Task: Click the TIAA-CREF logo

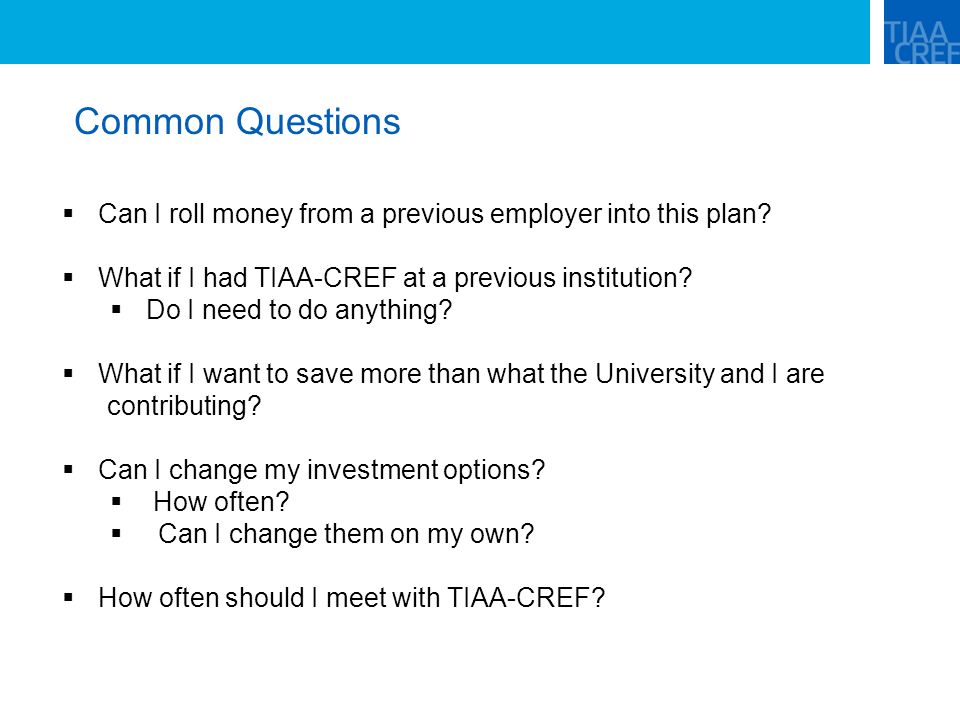Action: (x=921, y=32)
